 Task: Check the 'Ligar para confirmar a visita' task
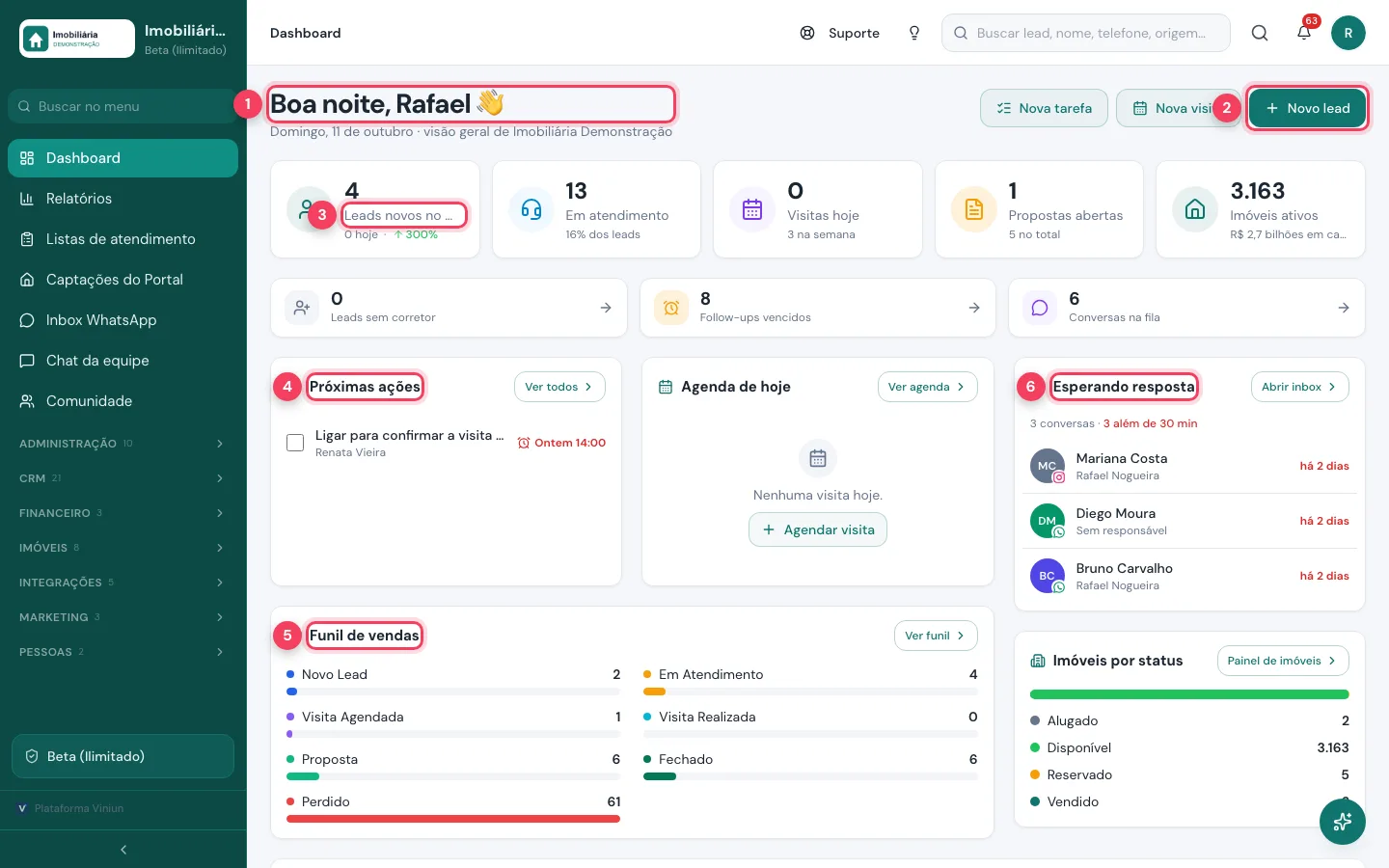pos(295,443)
